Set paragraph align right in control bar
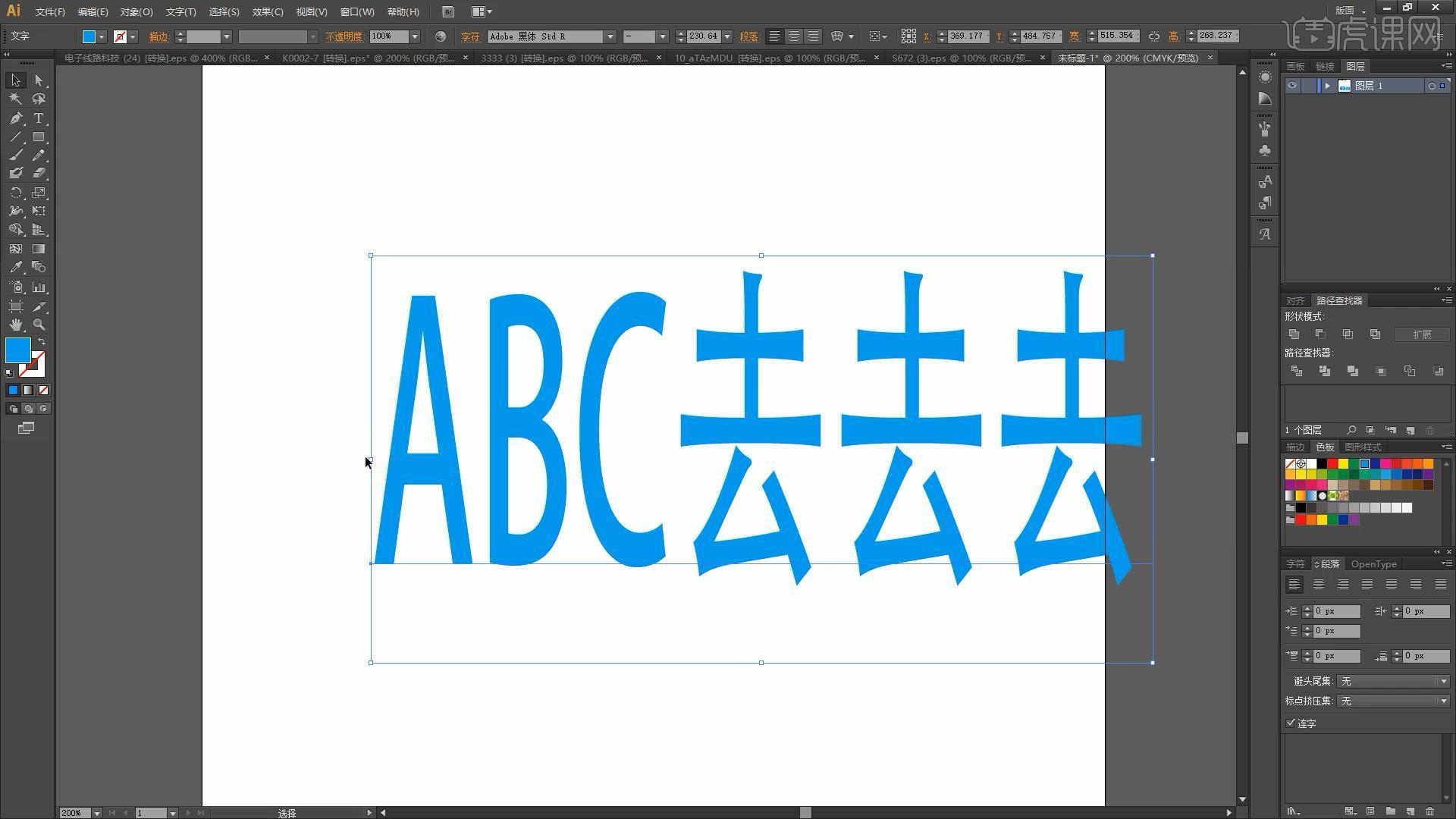This screenshot has height=819, width=1456. pyautogui.click(x=812, y=36)
